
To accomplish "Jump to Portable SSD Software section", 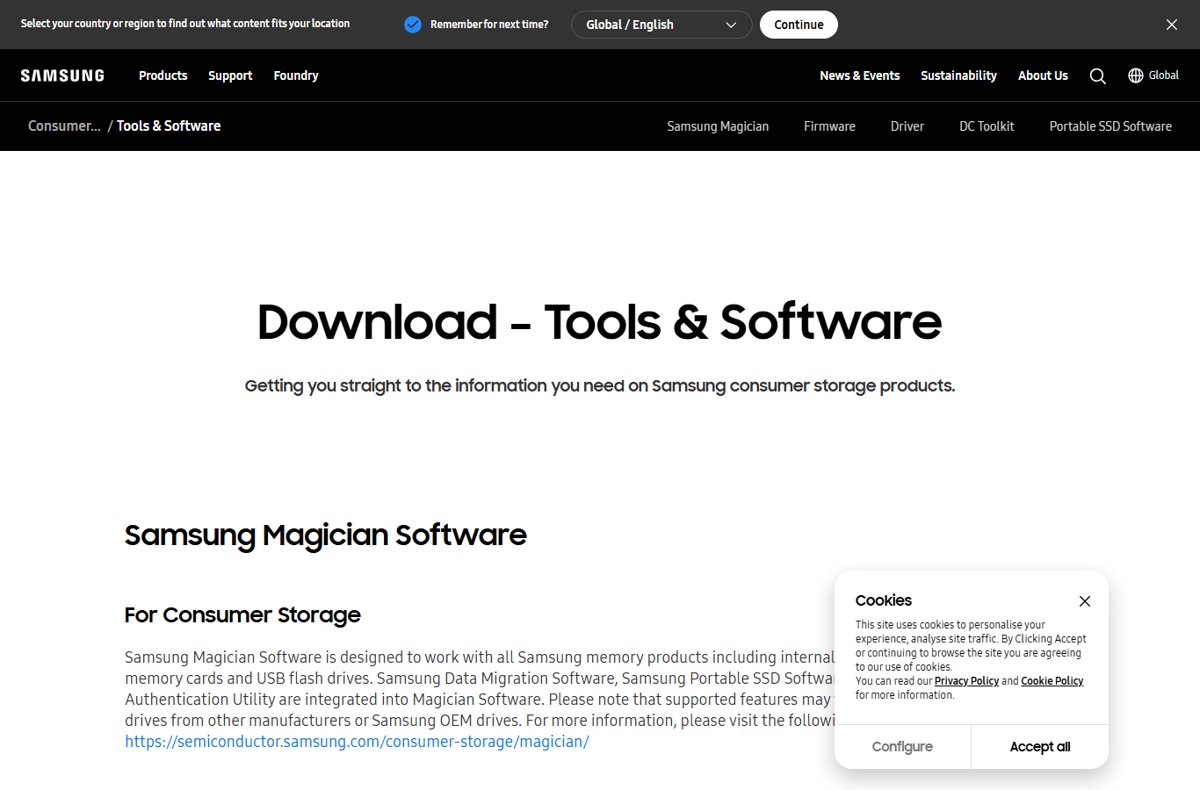I will (x=1111, y=126).
